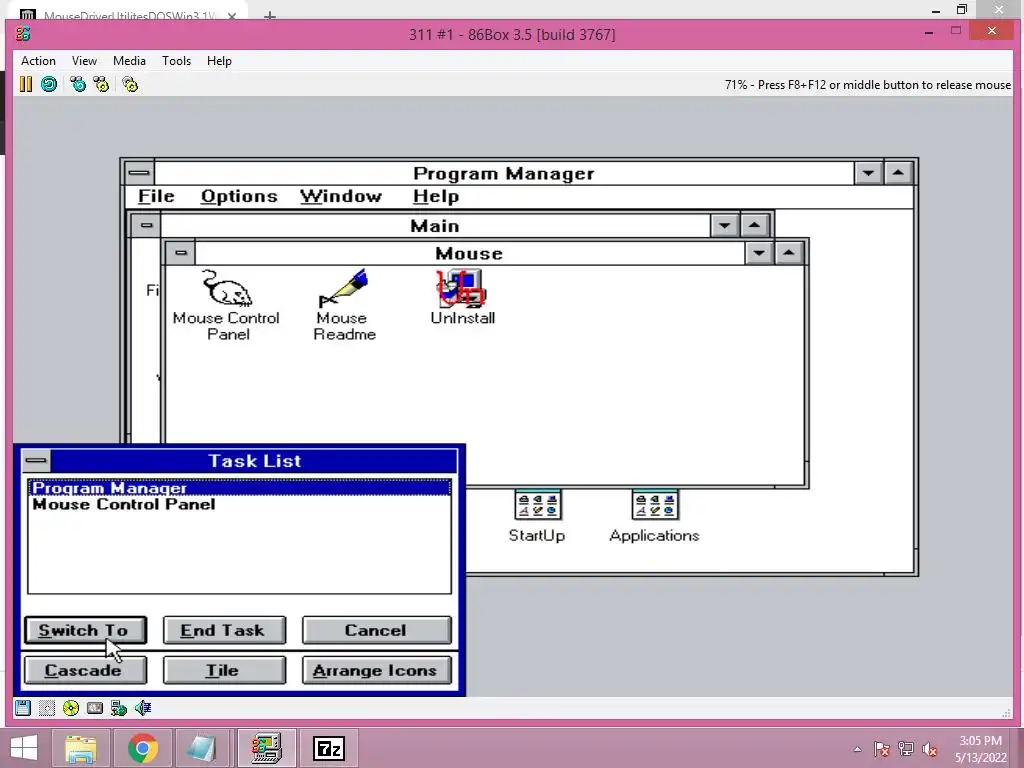
Task: Open the 86Box Help menu
Action: coord(219,61)
